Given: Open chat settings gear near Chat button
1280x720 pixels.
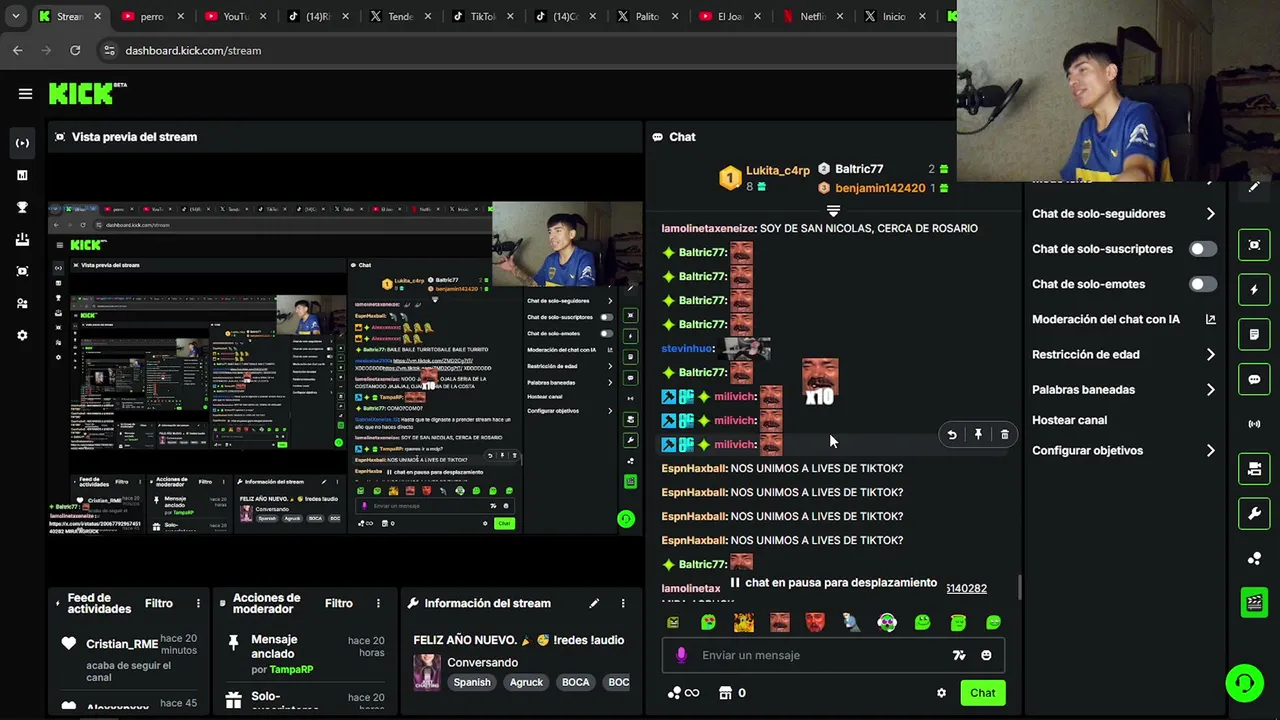Looking at the screenshot, I should tap(941, 693).
